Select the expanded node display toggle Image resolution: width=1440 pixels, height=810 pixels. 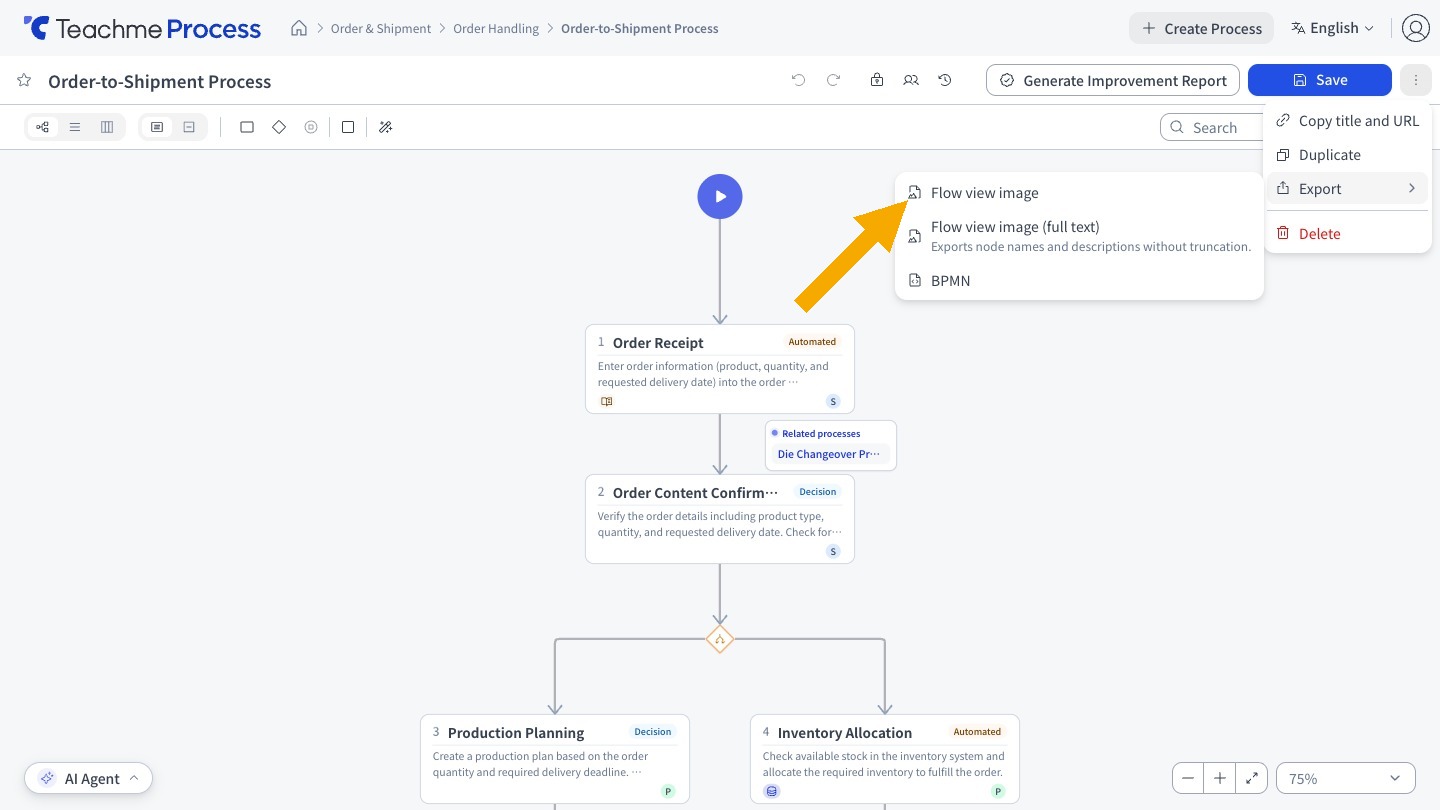click(x=157, y=127)
